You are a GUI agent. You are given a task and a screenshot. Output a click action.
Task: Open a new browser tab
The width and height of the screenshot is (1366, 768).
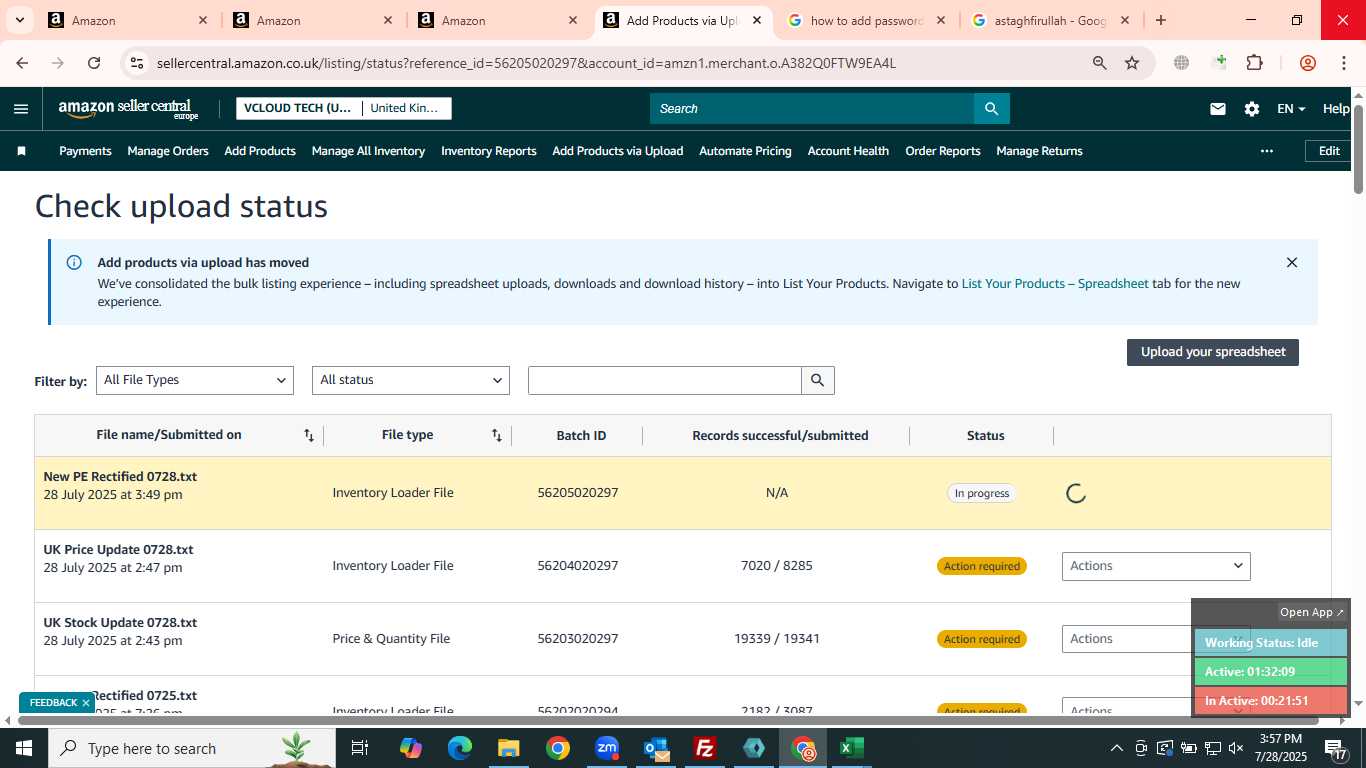(1160, 20)
